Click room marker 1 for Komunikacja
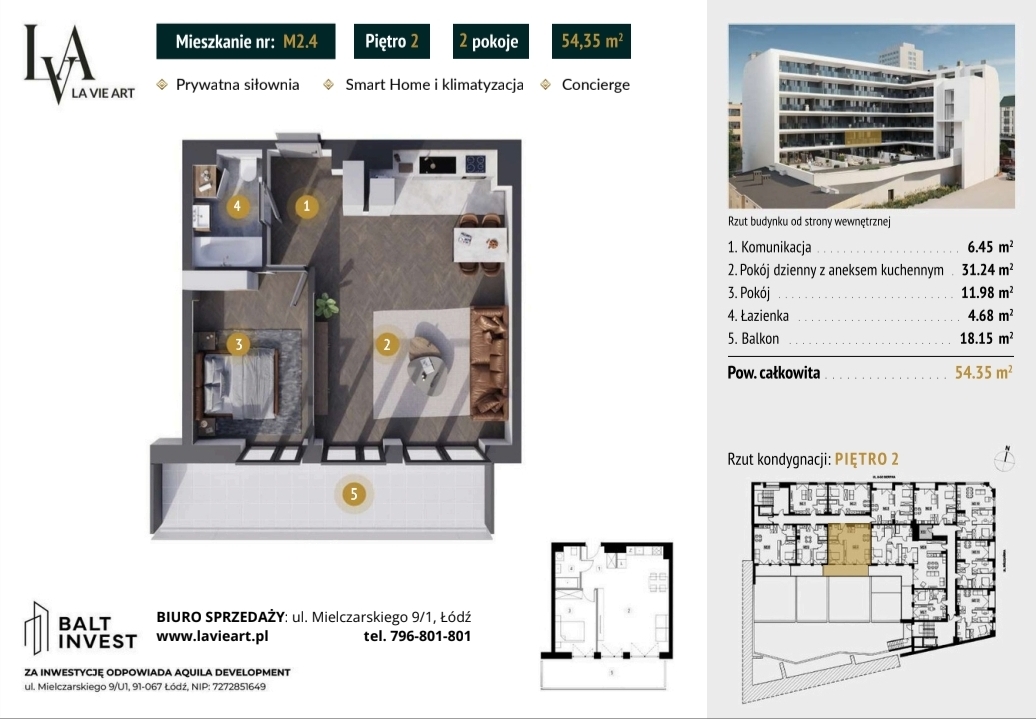This screenshot has height=719, width=1036. tap(306, 206)
